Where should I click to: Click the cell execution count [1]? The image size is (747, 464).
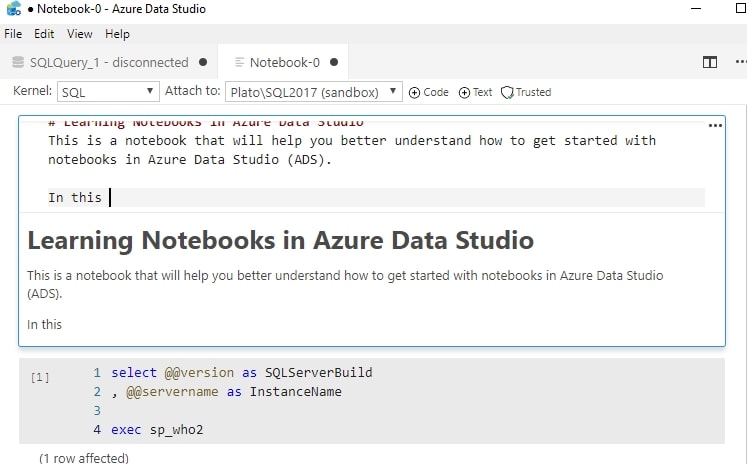(40, 377)
